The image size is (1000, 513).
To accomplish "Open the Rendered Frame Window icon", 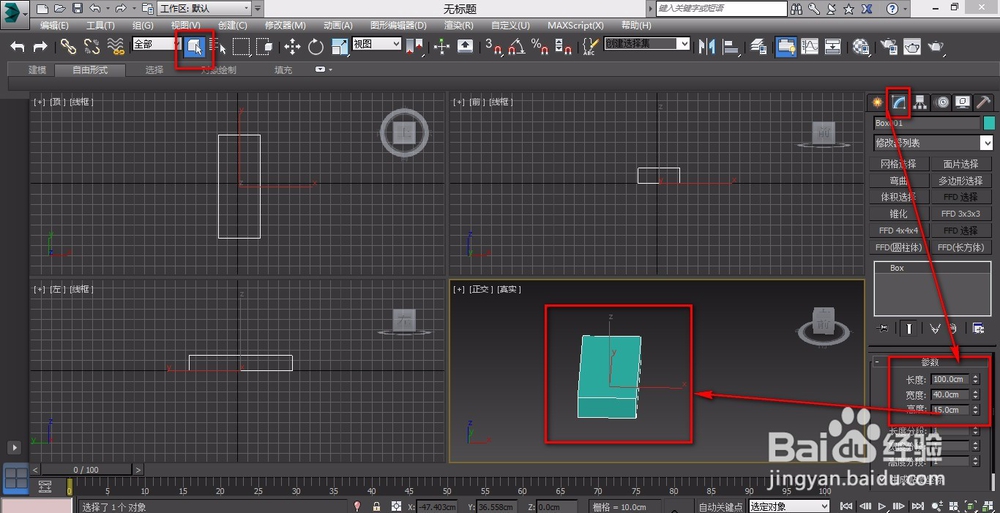I will click(913, 47).
